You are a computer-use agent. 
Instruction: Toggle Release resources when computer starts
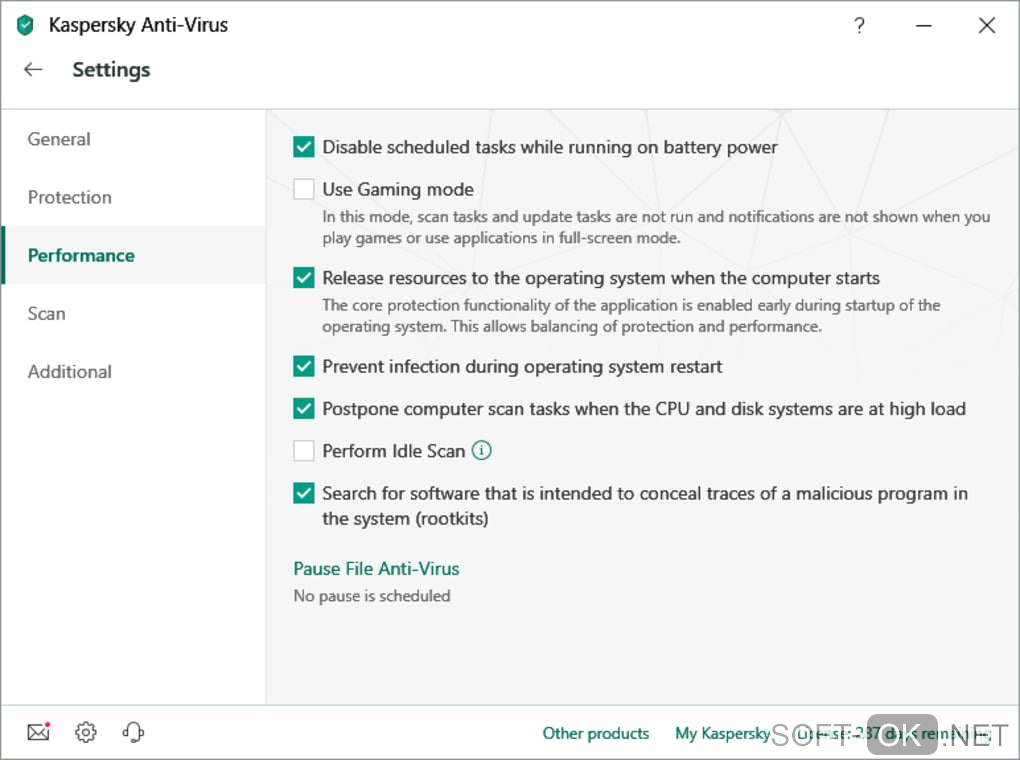click(304, 278)
